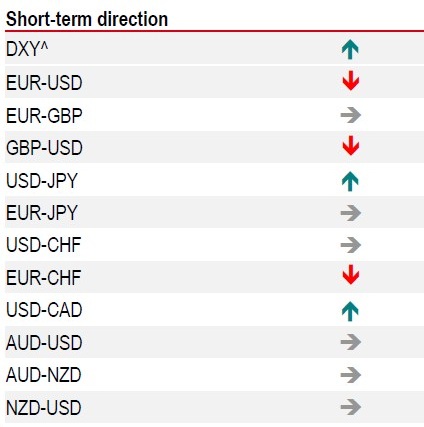Image resolution: width=424 pixels, height=427 pixels.
Task: Select the USD-JPY pair label
Action: 42,181
